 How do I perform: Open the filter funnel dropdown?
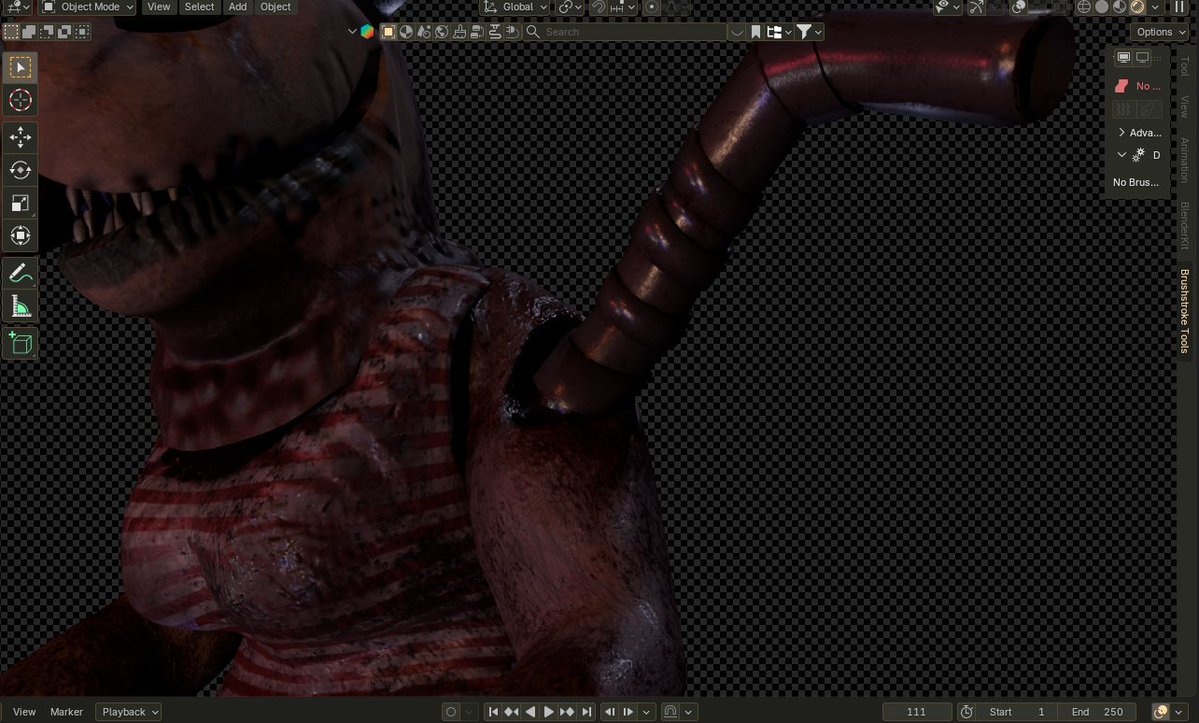pyautogui.click(x=809, y=31)
